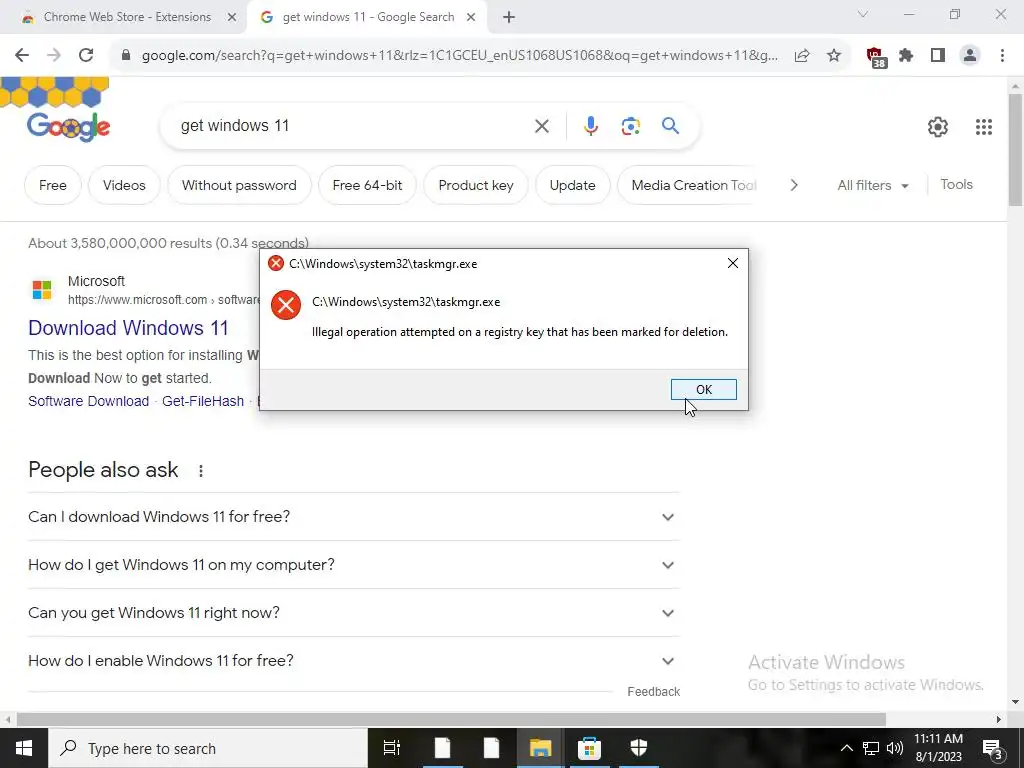Select the Without password filter chip
Image resolution: width=1024 pixels, height=768 pixels.
[239, 185]
